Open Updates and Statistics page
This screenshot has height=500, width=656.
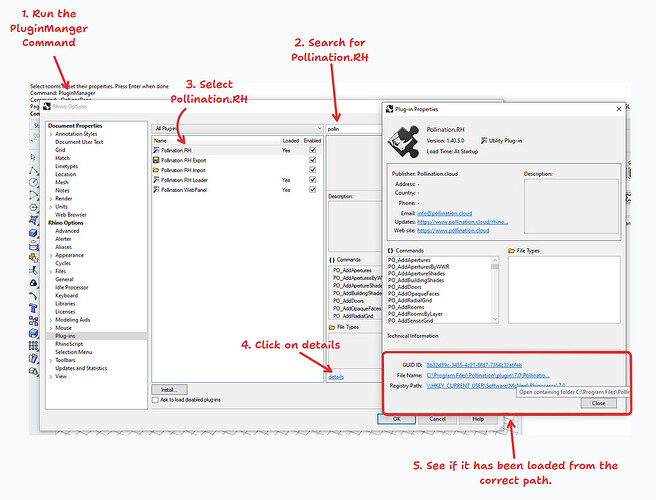(x=81, y=368)
